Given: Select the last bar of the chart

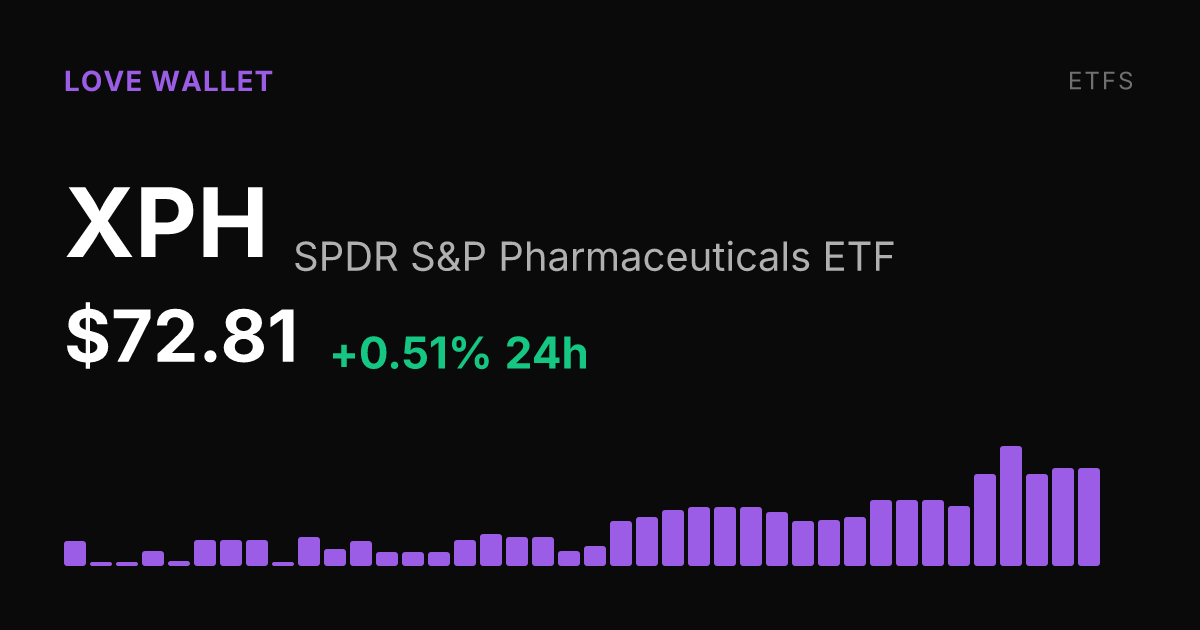Looking at the screenshot, I should pos(1089,517).
